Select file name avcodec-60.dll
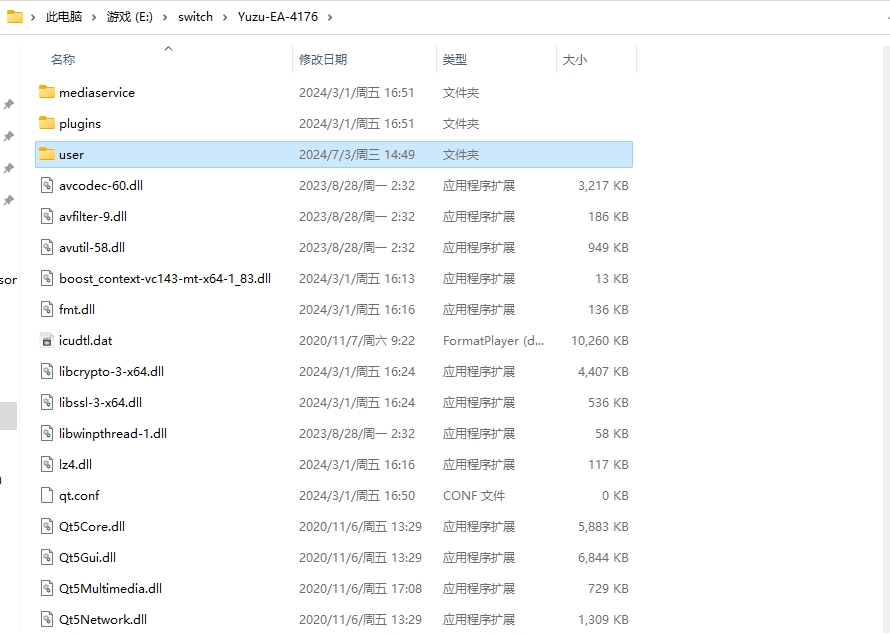 point(101,185)
